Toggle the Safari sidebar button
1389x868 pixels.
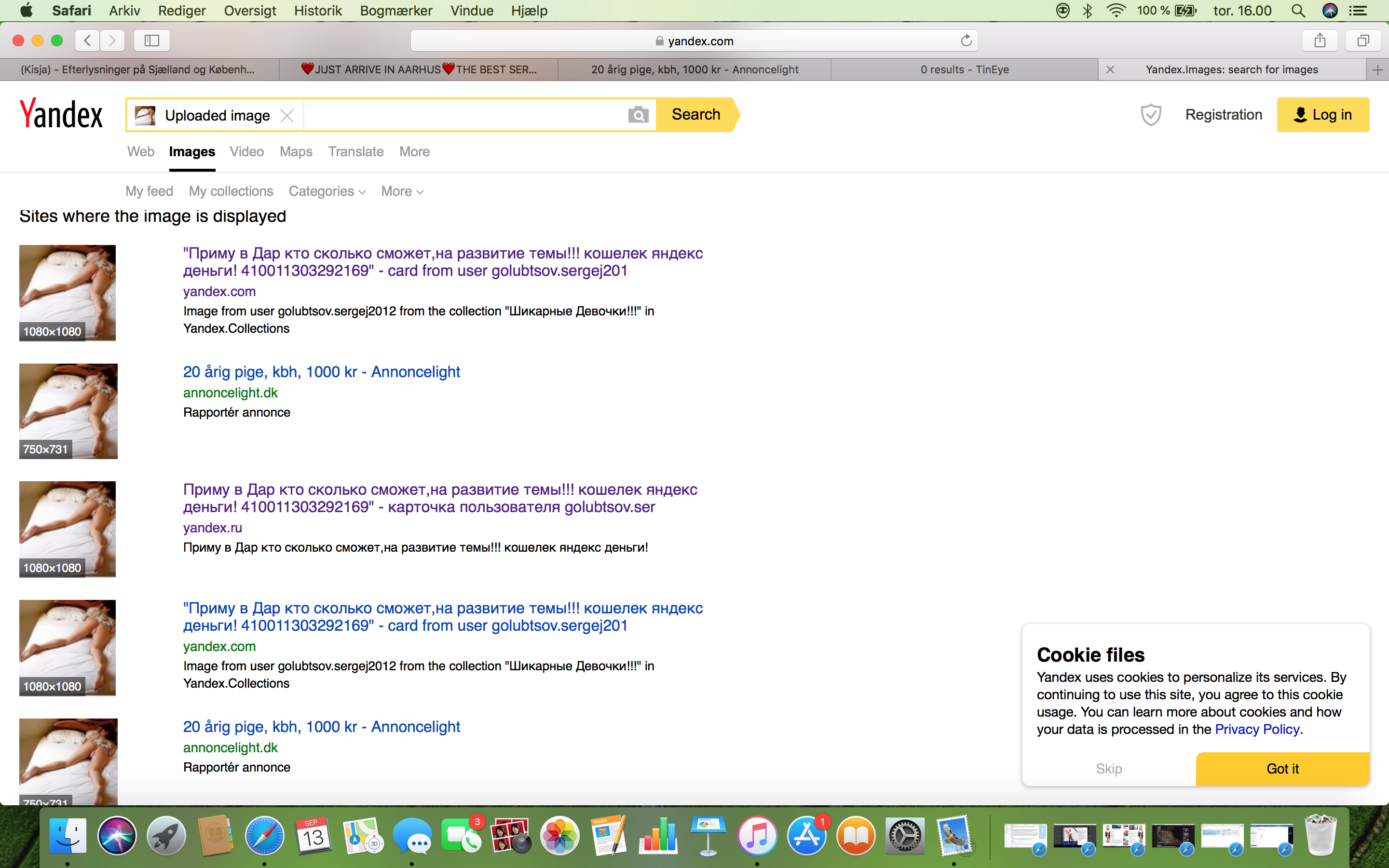[x=151, y=40]
